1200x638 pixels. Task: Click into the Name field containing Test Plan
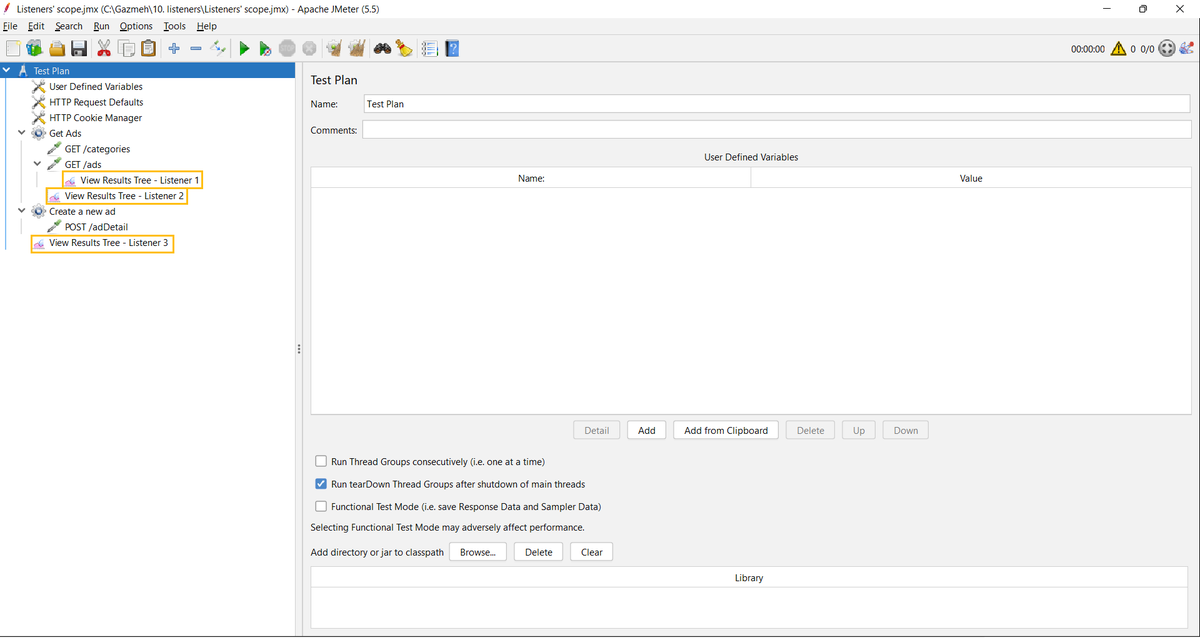pos(776,104)
